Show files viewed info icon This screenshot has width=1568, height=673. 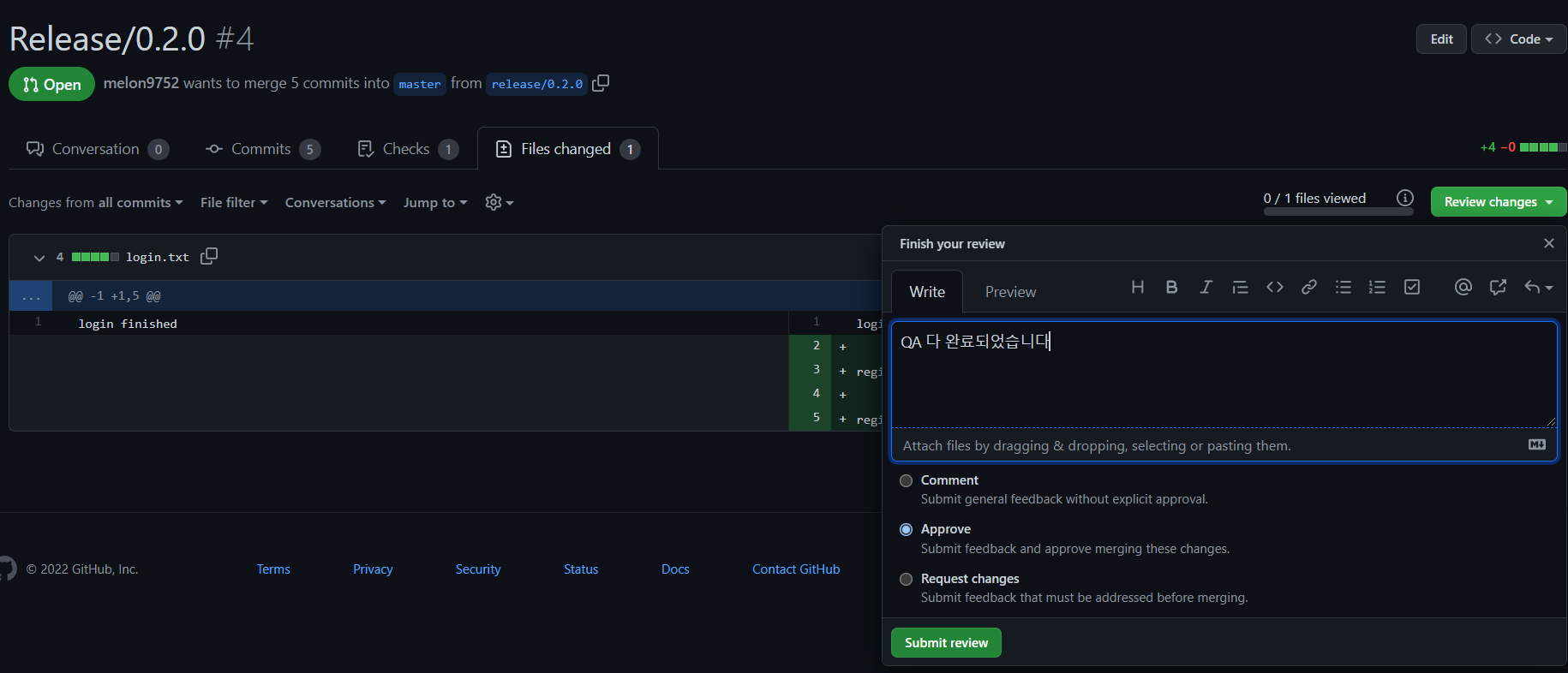pyautogui.click(x=1405, y=198)
